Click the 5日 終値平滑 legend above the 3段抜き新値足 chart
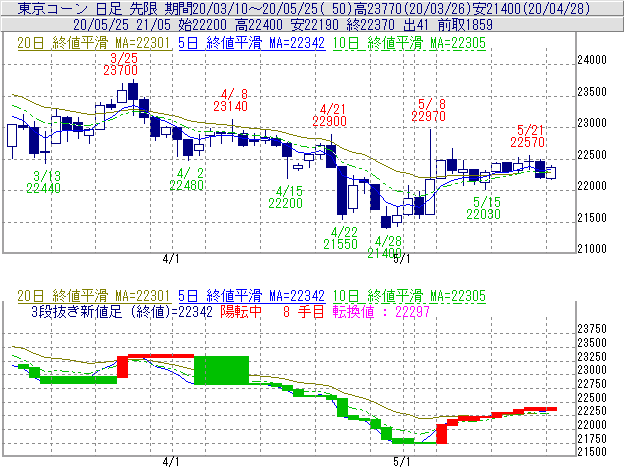624x474 pixels. (x=252, y=296)
